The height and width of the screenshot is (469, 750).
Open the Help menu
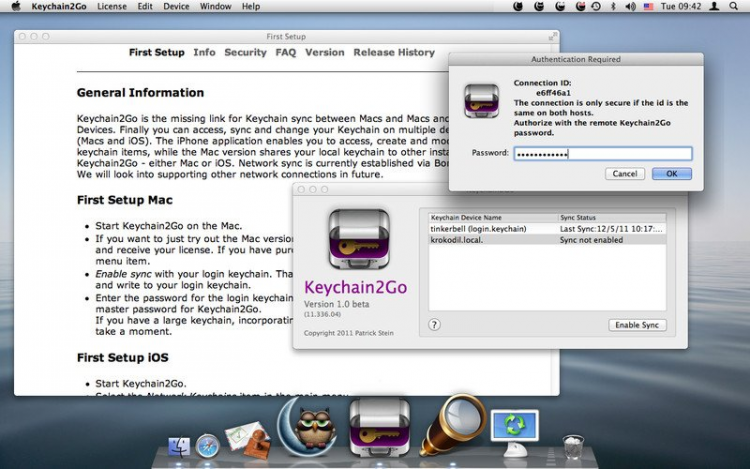251,6
